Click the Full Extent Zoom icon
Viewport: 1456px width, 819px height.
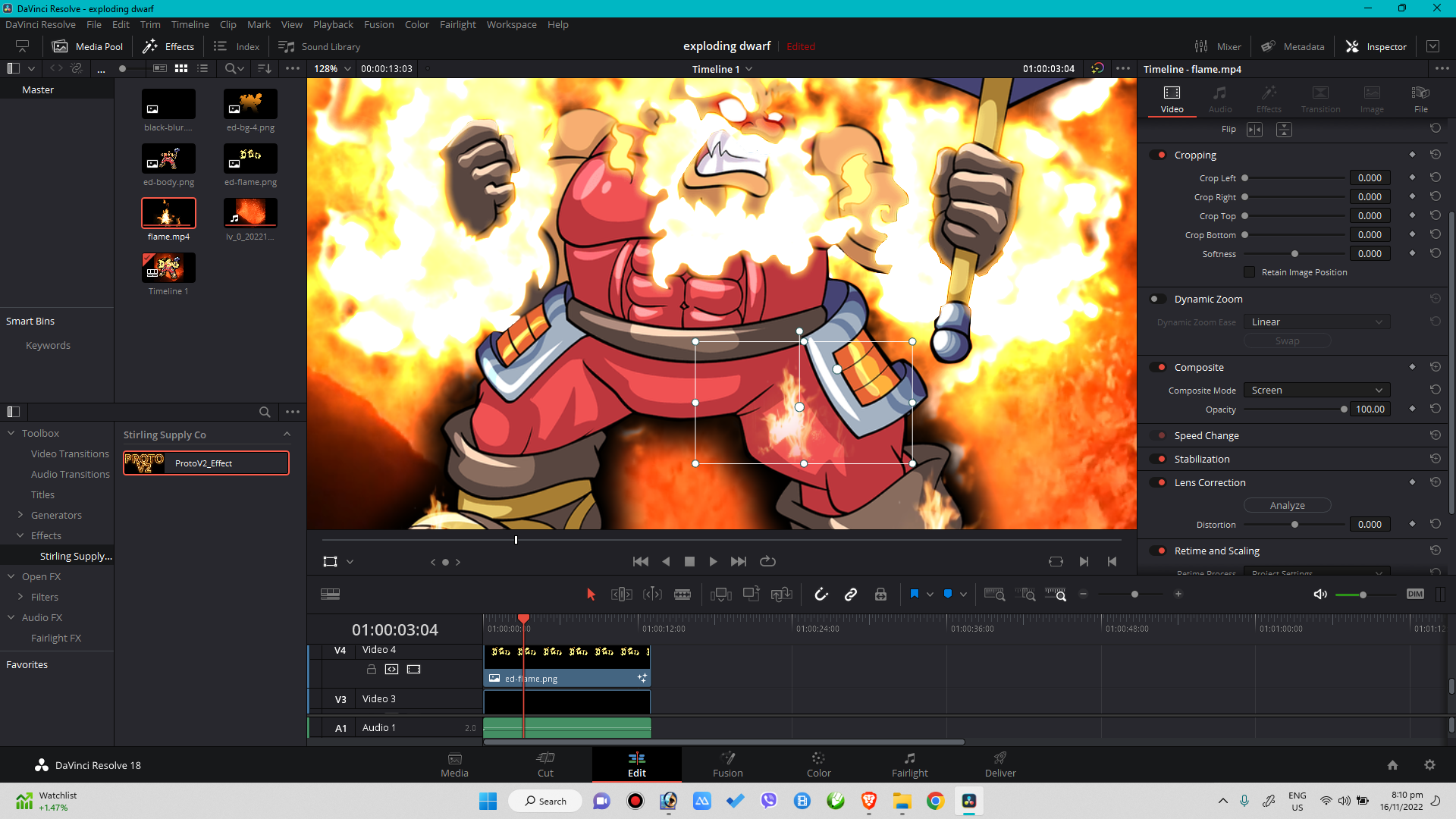994,595
